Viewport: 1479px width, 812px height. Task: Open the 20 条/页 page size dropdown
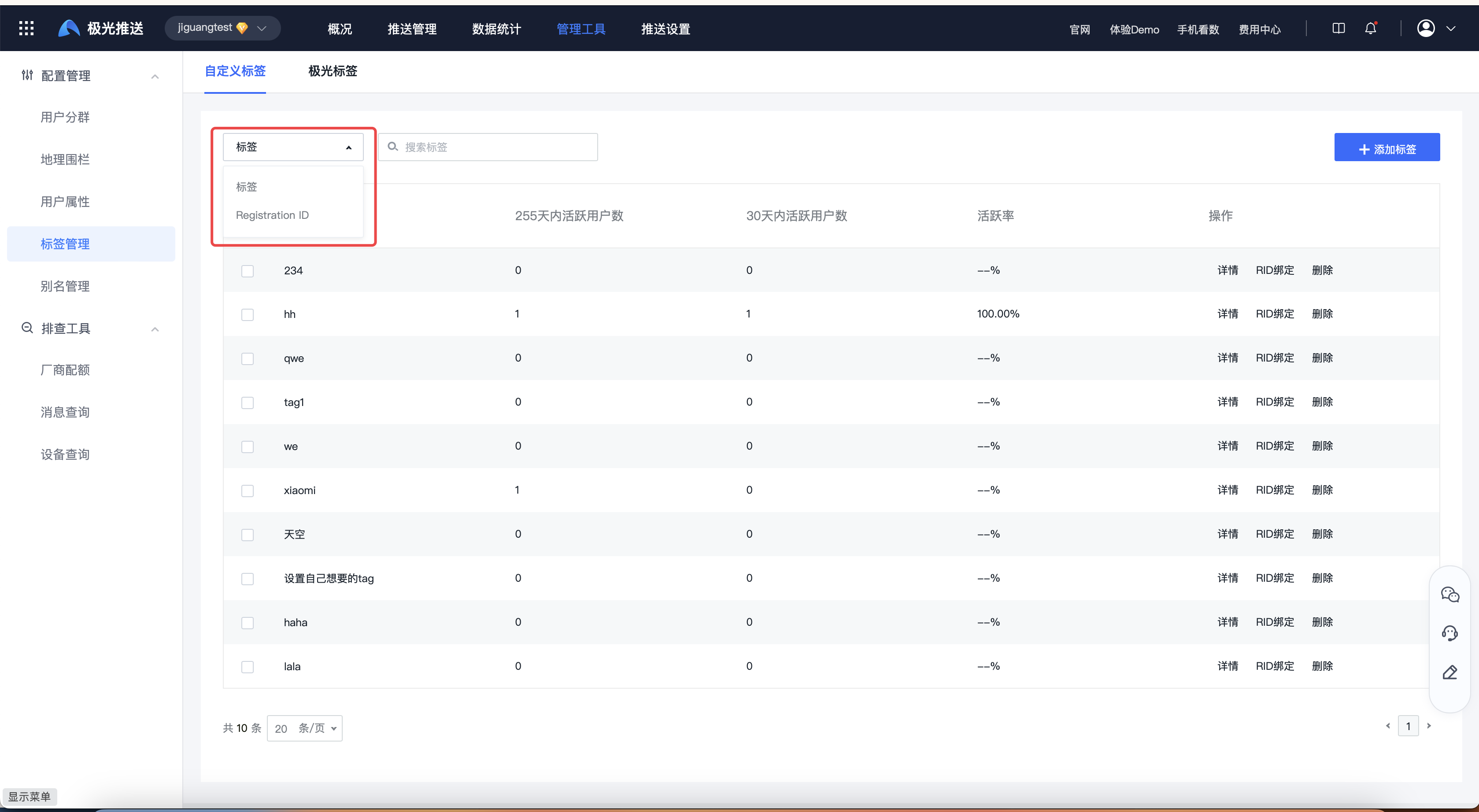pyautogui.click(x=304, y=728)
